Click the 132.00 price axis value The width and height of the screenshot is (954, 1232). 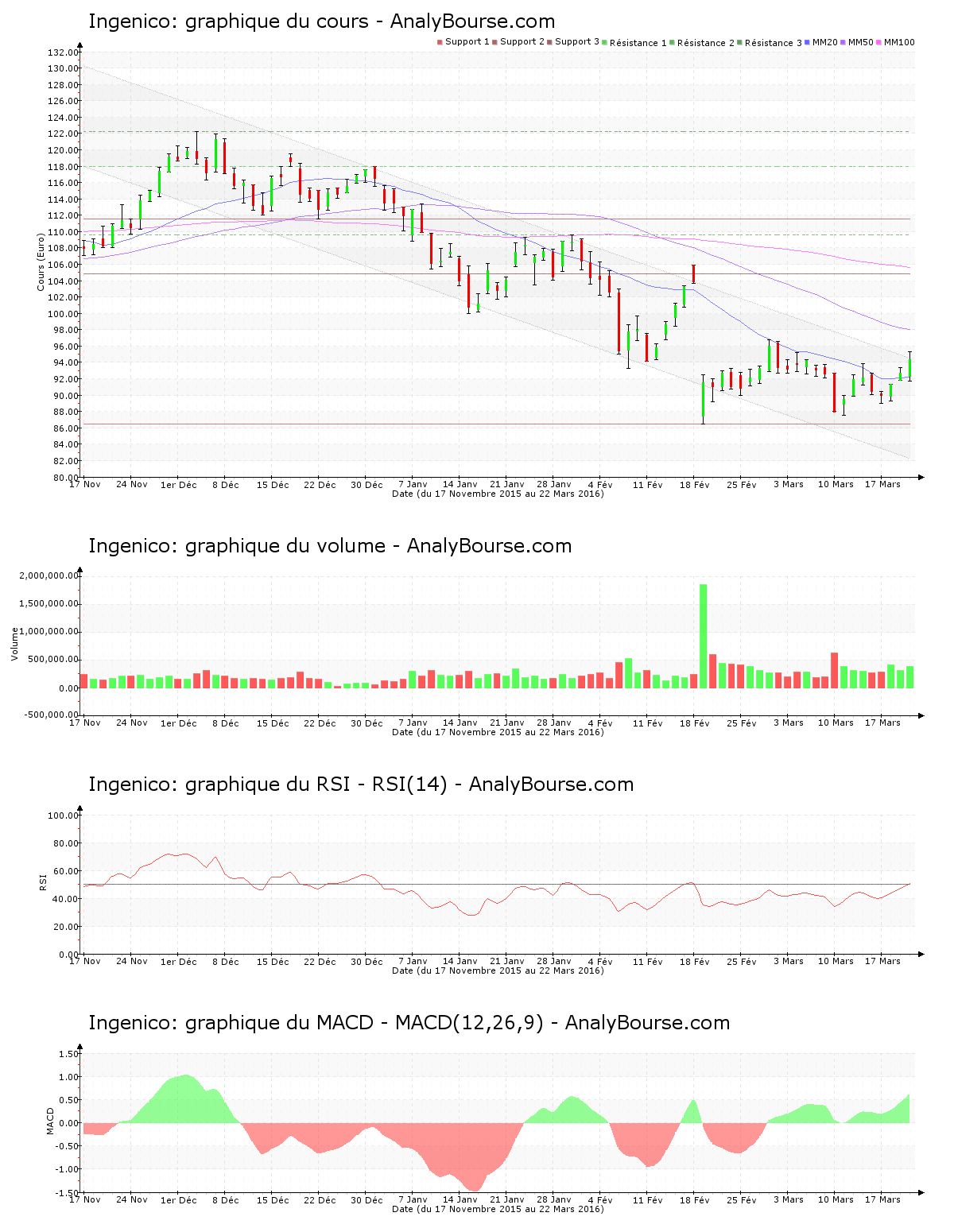click(64, 52)
